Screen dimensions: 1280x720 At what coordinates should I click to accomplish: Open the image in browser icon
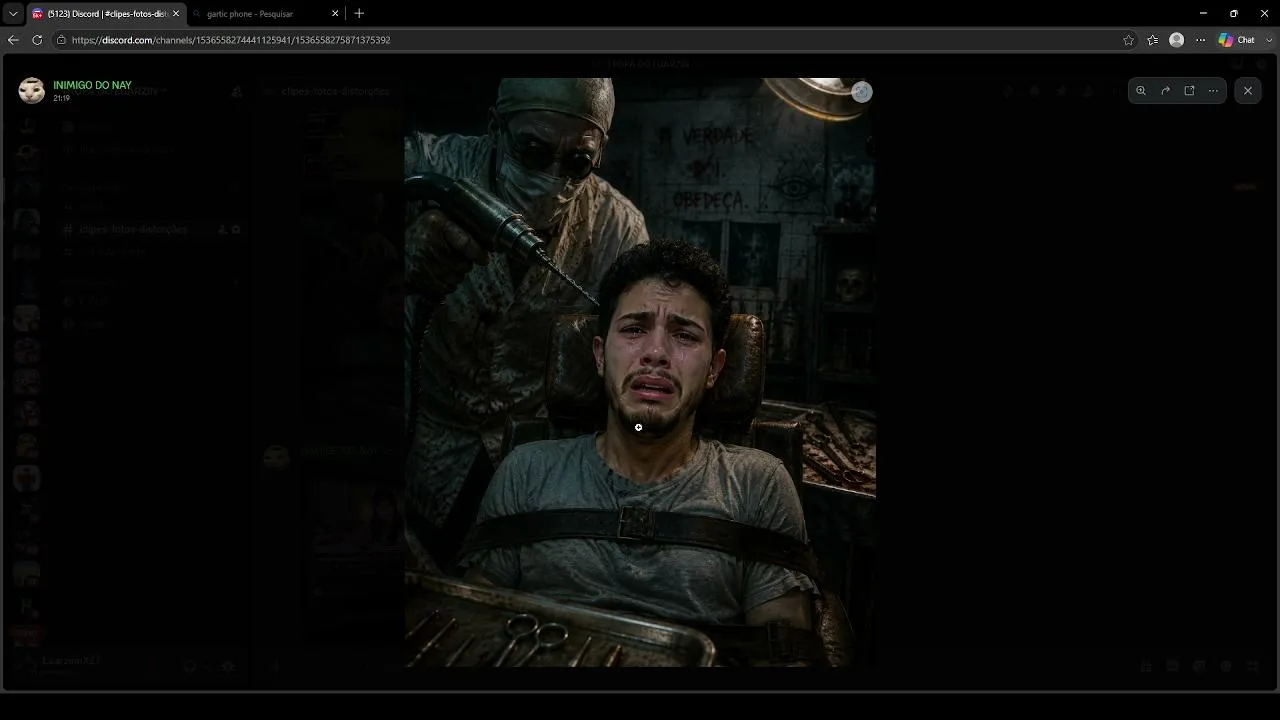pos(1189,91)
